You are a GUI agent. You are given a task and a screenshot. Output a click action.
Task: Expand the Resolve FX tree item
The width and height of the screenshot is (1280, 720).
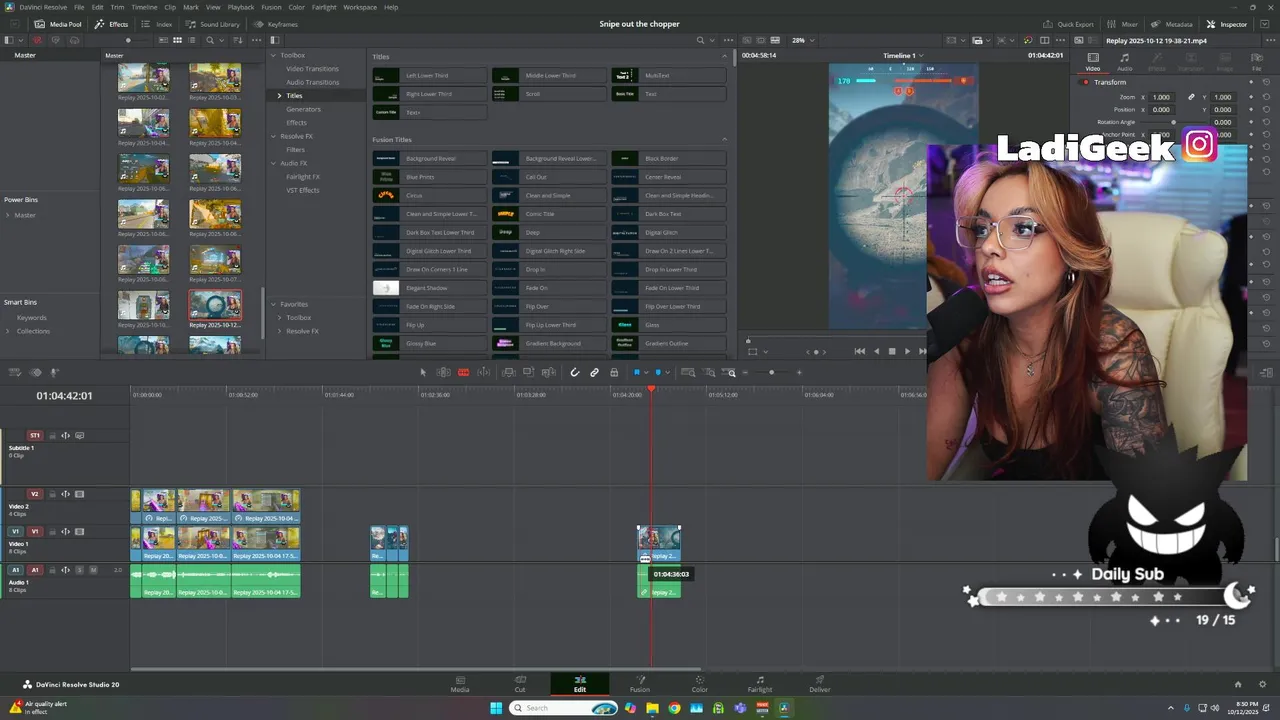pyautogui.click(x=273, y=136)
